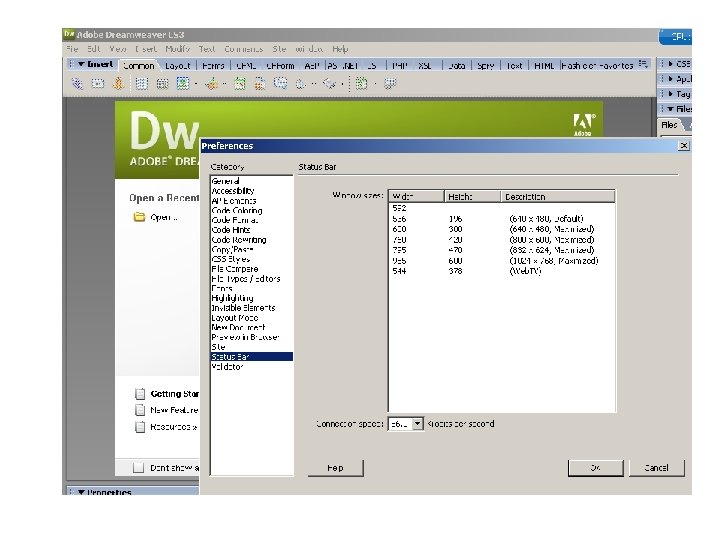The height and width of the screenshot is (540, 720).
Task: Open the Site menu
Action: [279, 49]
